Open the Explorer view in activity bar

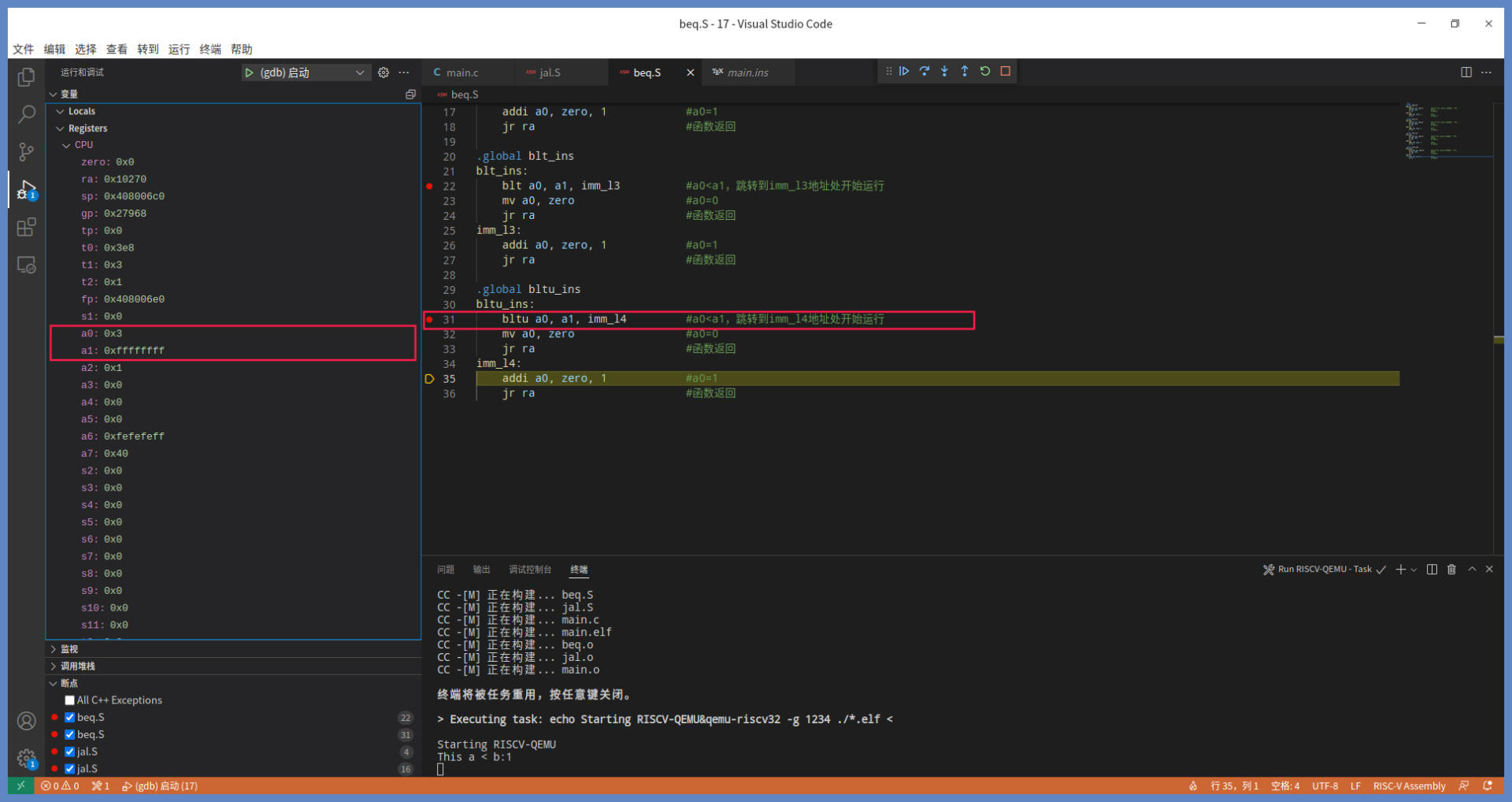26,77
